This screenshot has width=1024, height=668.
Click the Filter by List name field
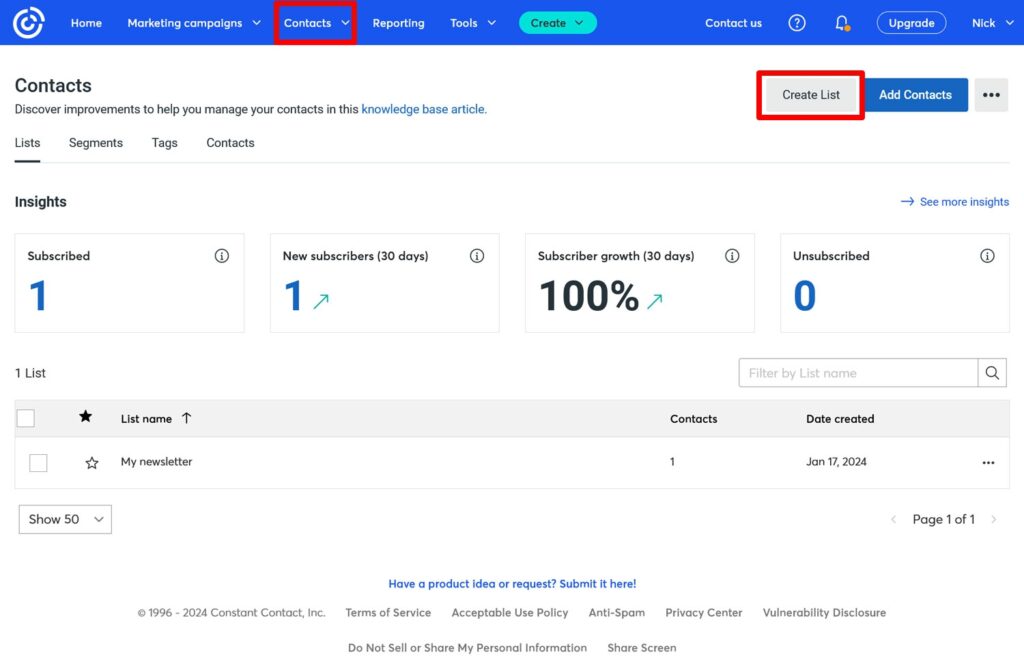pos(858,373)
